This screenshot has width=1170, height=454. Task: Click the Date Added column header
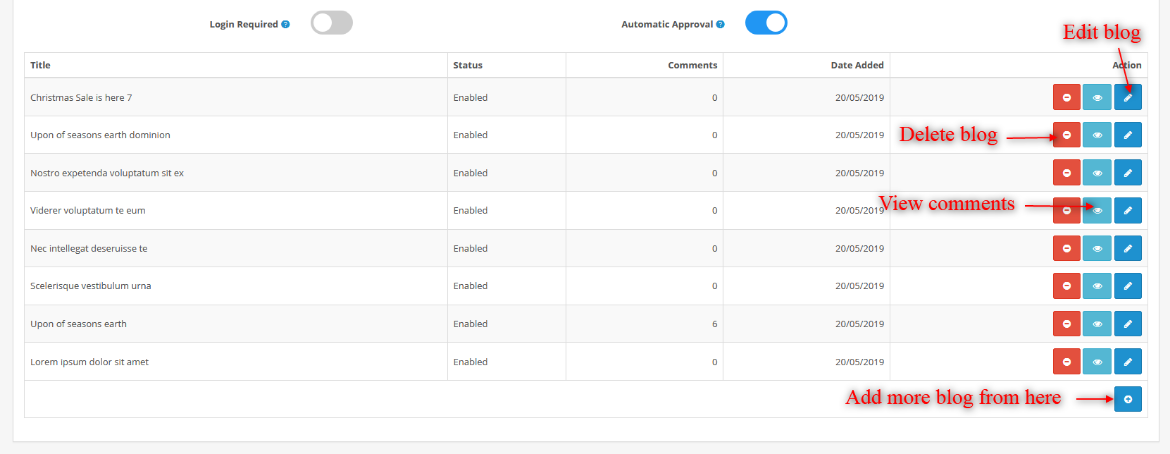pyautogui.click(x=857, y=65)
